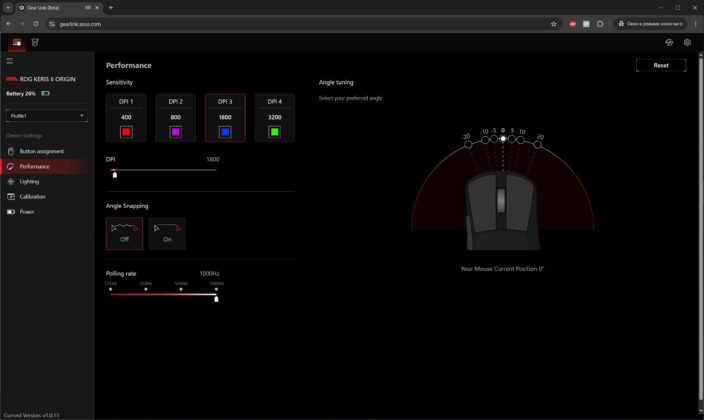The image size is (704, 420).
Task: Select the DPI 3 preset of 1800
Action: click(225, 118)
